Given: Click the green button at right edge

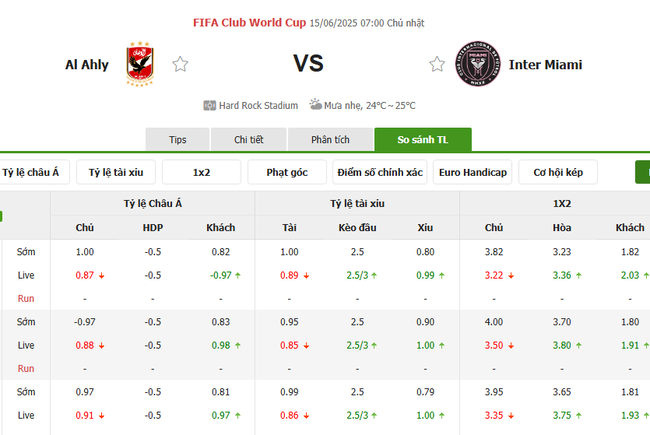Looking at the screenshot, I should 643,172.
